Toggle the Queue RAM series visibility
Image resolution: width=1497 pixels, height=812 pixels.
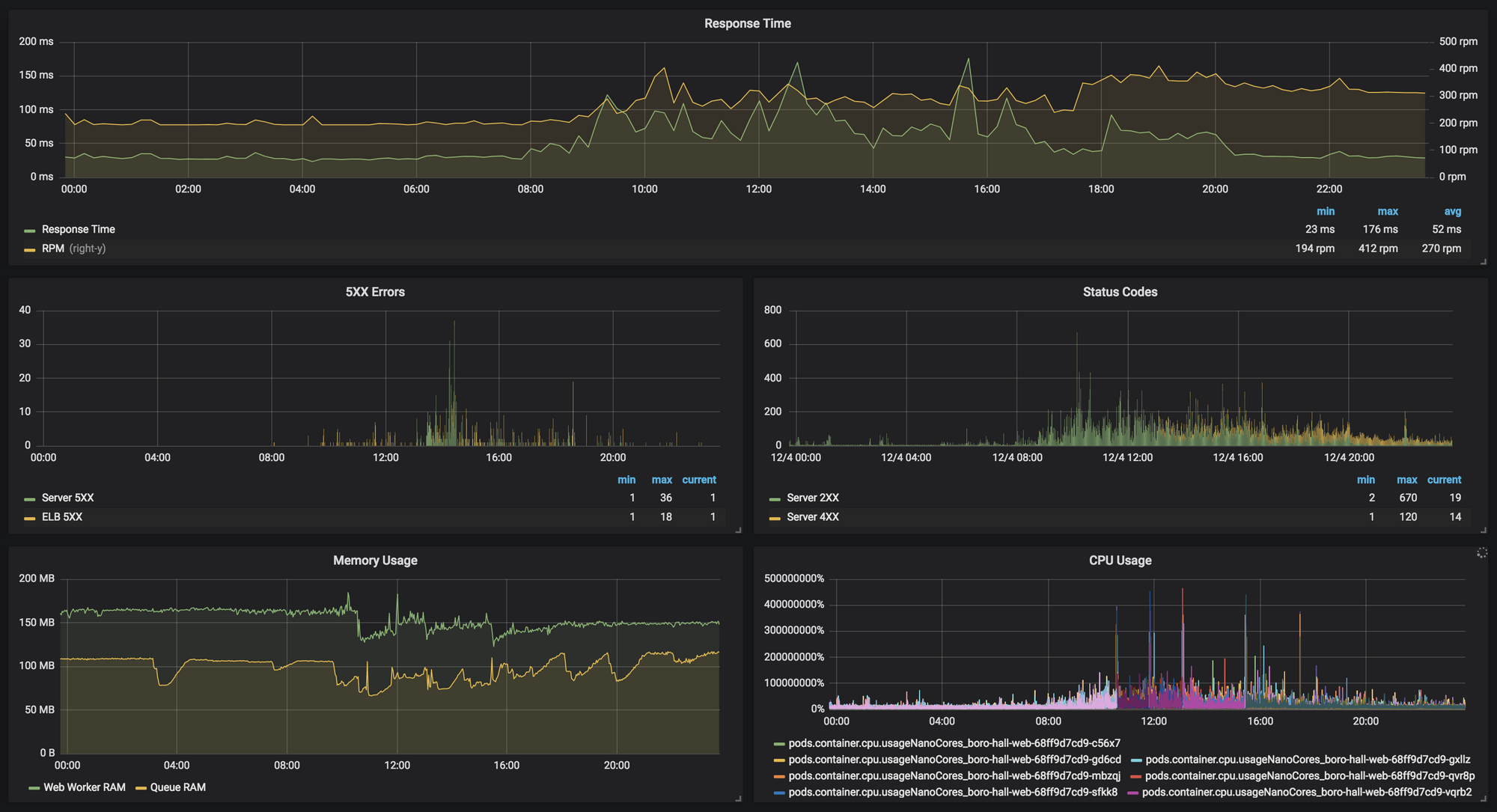(x=177, y=787)
